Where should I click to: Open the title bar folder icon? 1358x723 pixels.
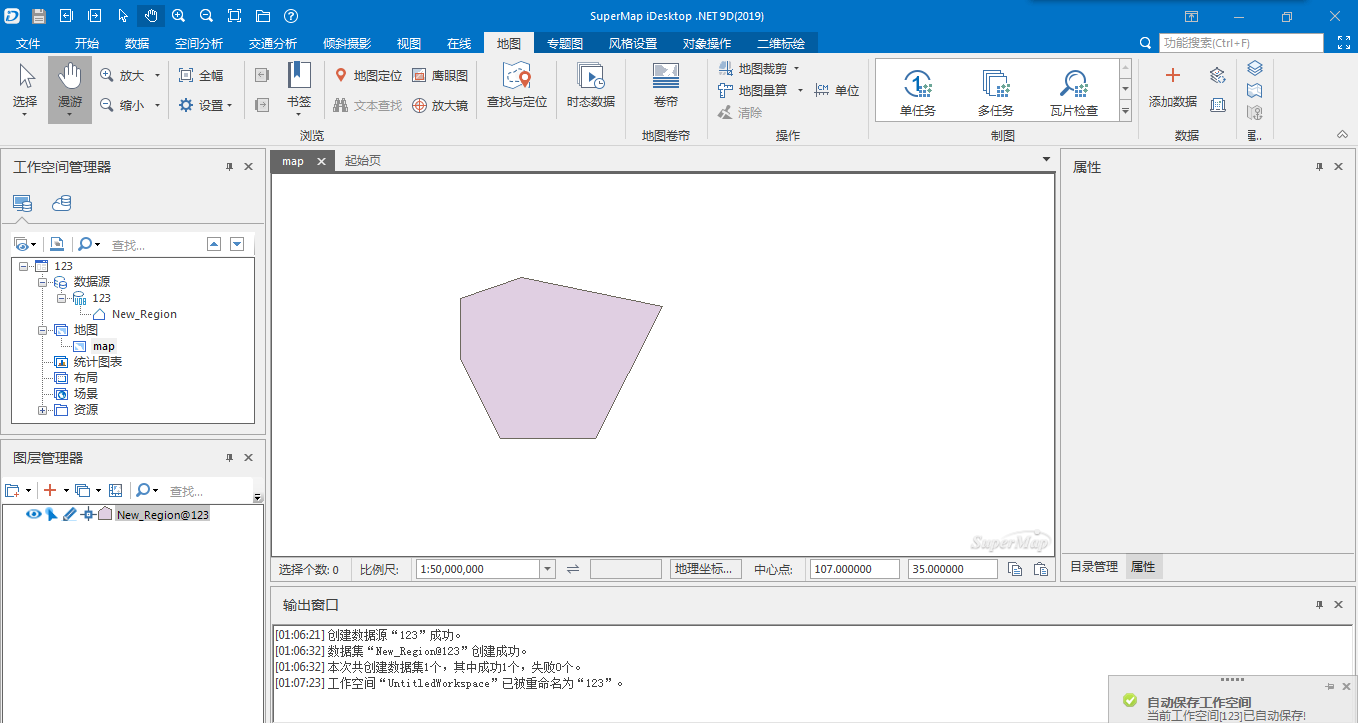tap(262, 16)
